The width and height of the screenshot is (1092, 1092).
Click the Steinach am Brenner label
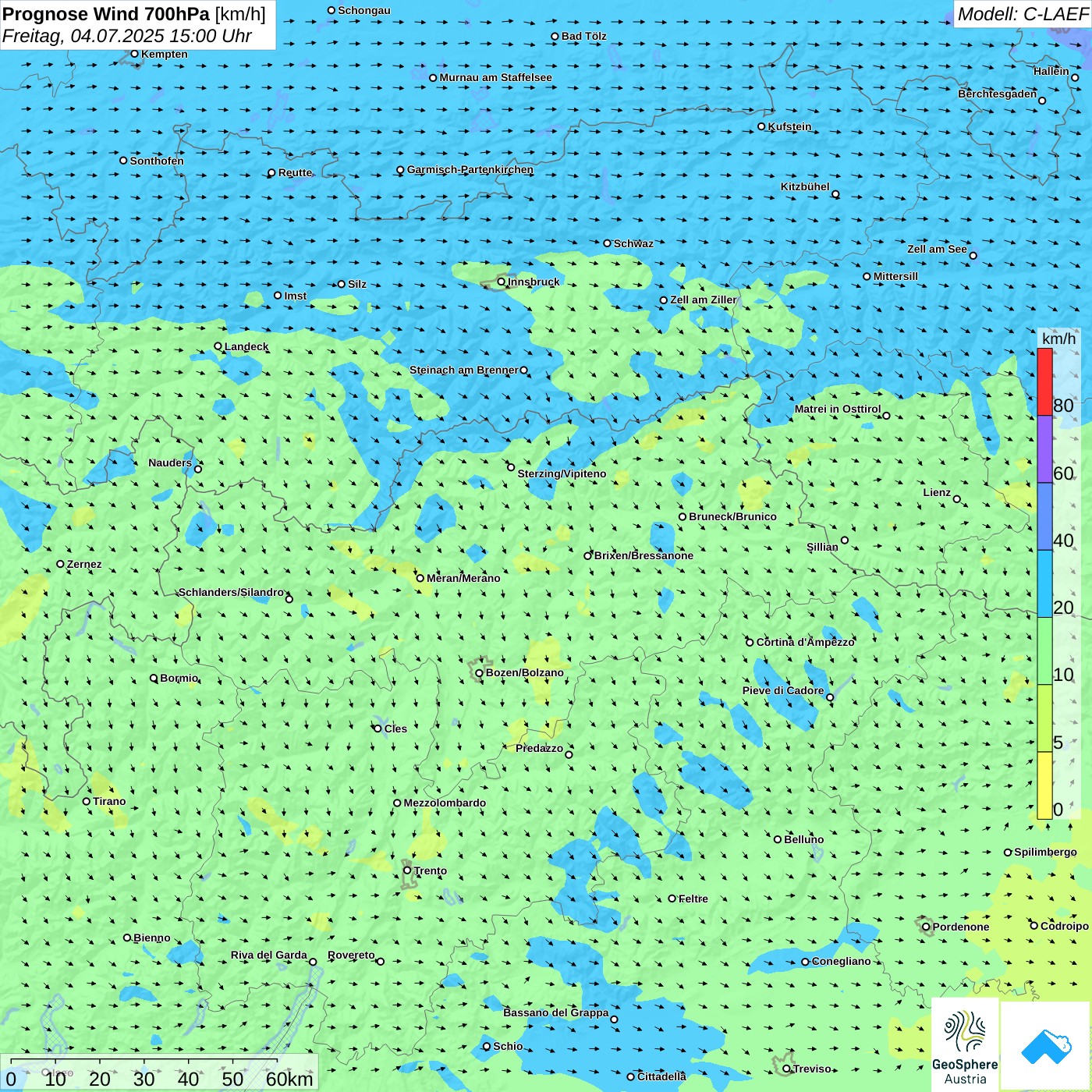pyautogui.click(x=464, y=370)
